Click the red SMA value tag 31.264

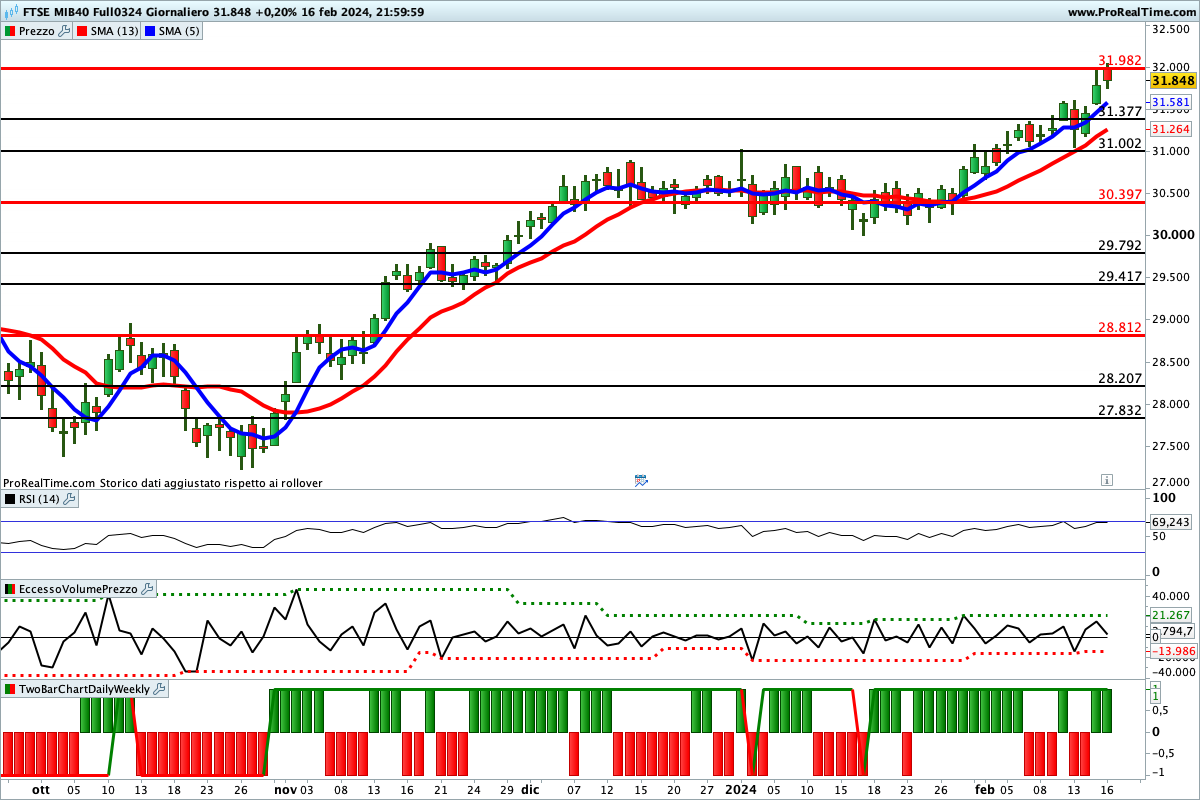(x=1171, y=130)
